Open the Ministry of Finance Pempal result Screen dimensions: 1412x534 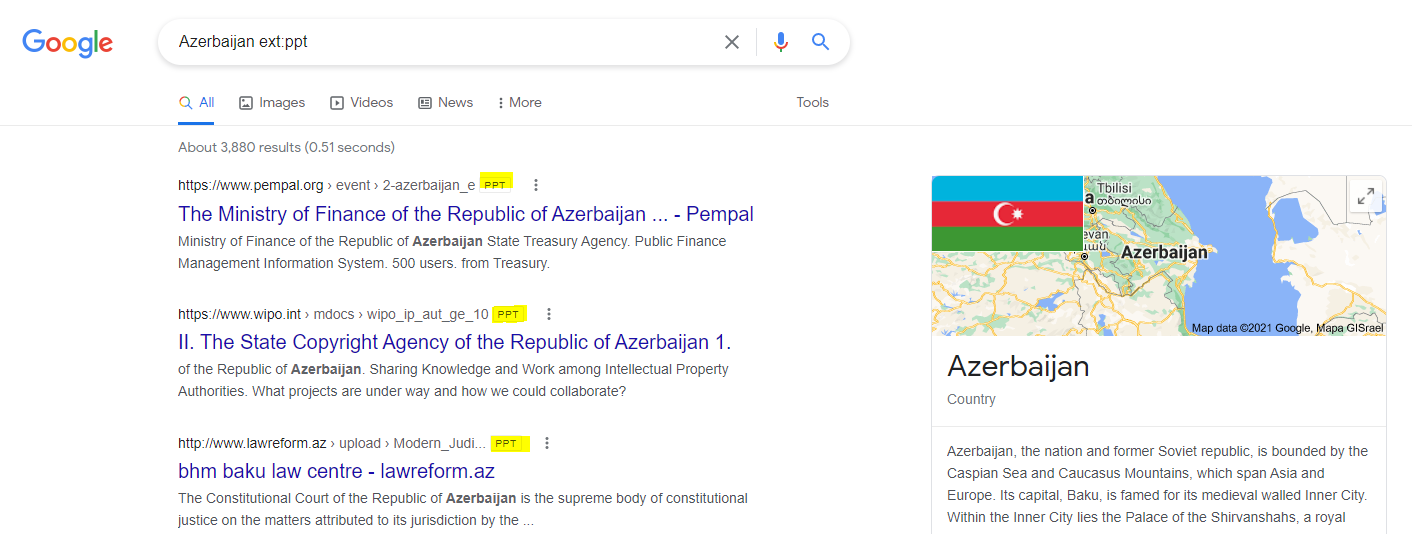click(x=465, y=214)
